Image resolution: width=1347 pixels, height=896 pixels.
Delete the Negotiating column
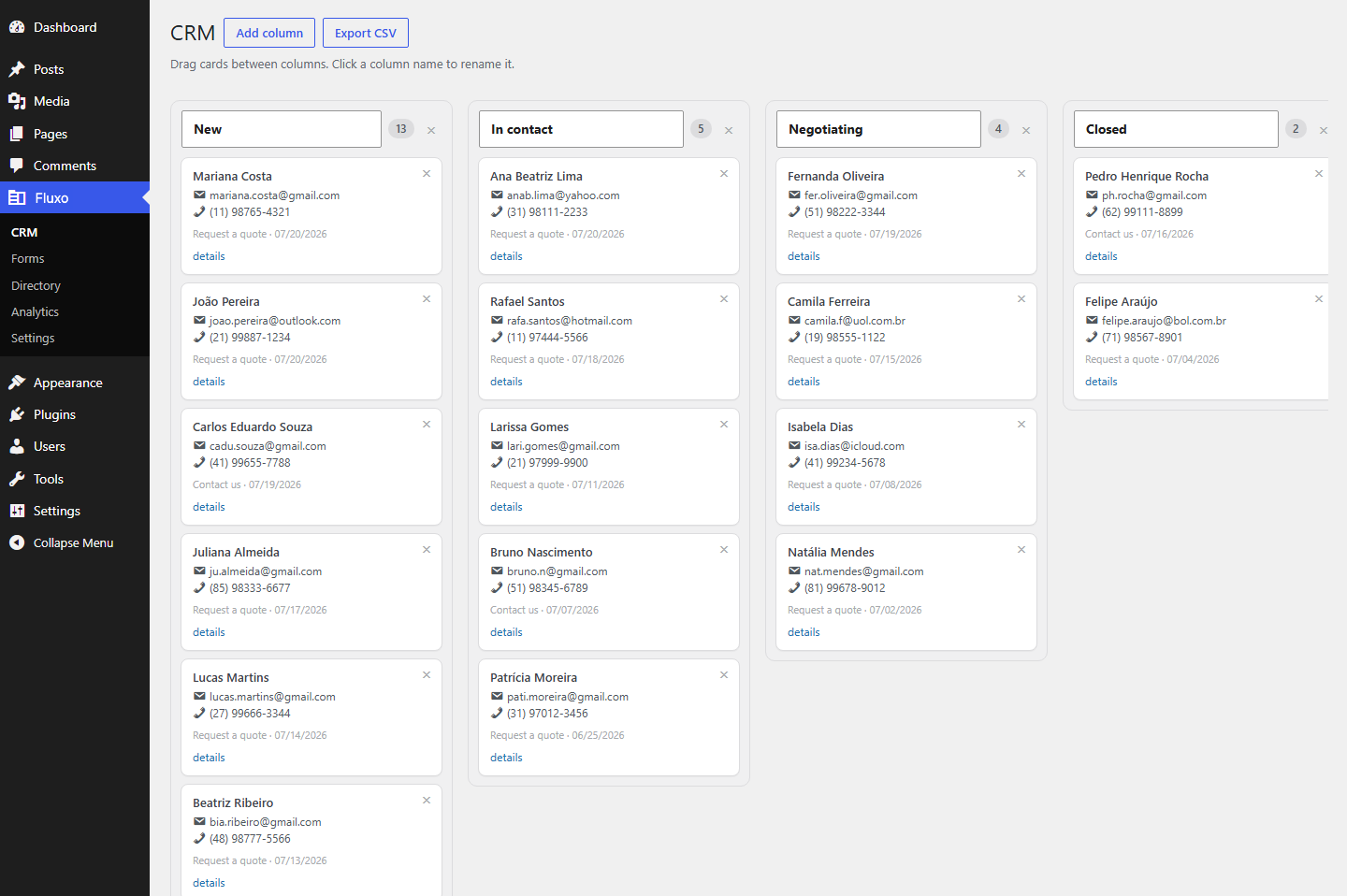pyautogui.click(x=1026, y=130)
